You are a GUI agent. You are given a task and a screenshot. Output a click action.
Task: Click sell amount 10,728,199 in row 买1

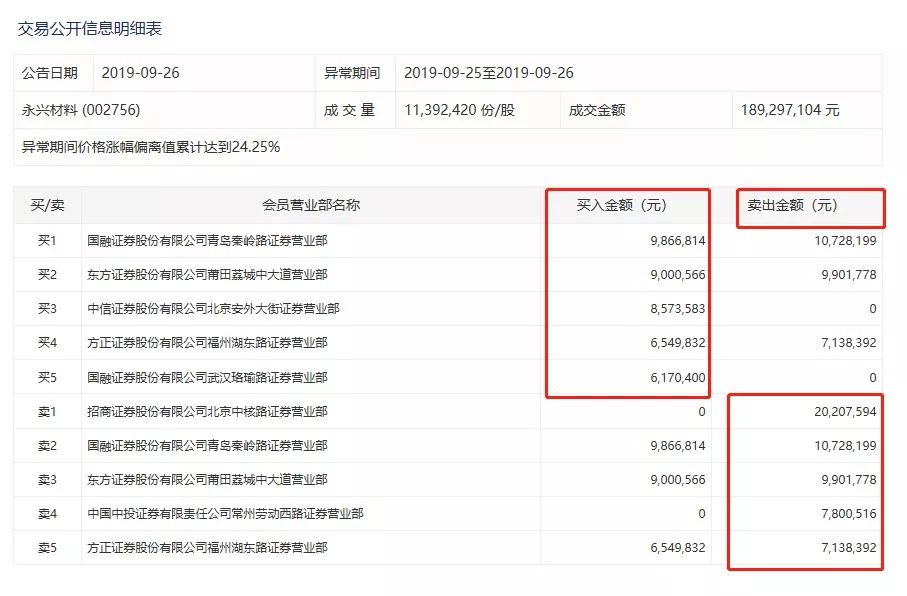point(846,240)
